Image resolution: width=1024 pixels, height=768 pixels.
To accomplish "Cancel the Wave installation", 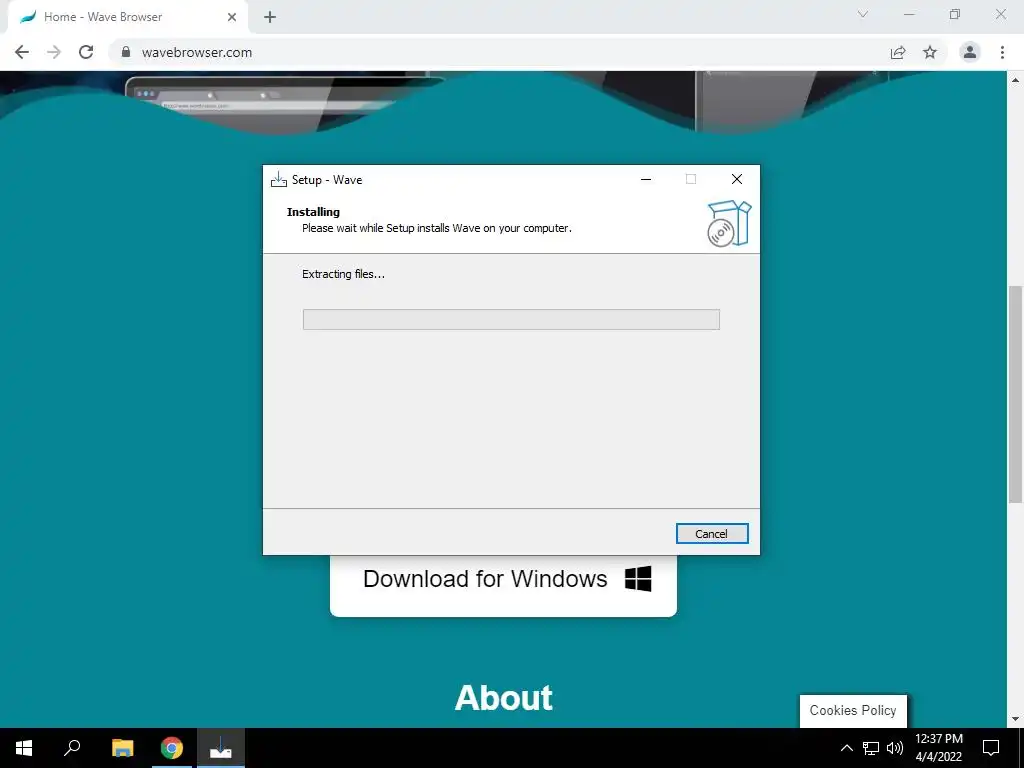I will pyautogui.click(x=712, y=534).
